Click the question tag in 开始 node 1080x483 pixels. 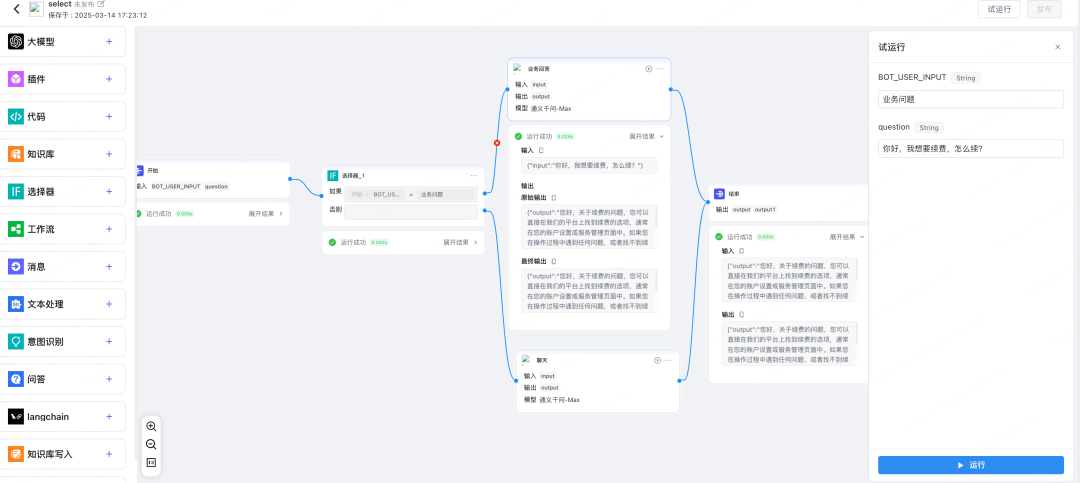tap(216, 186)
